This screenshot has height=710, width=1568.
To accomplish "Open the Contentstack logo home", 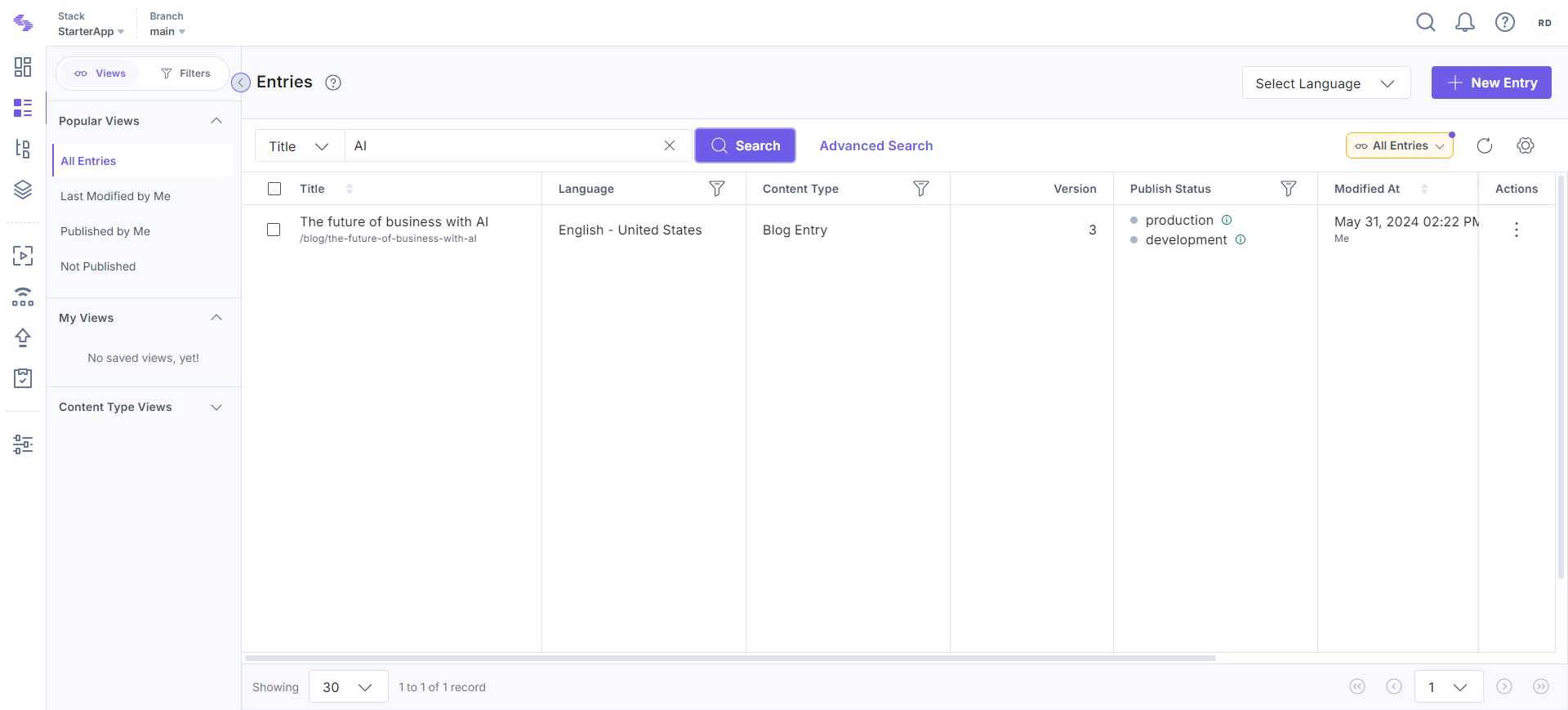I will click(x=23, y=23).
